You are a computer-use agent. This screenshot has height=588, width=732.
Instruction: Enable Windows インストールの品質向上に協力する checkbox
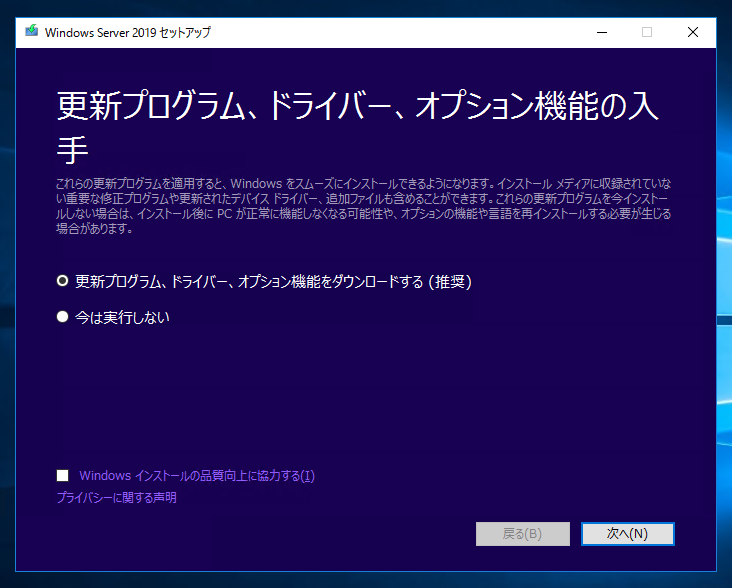(63, 476)
